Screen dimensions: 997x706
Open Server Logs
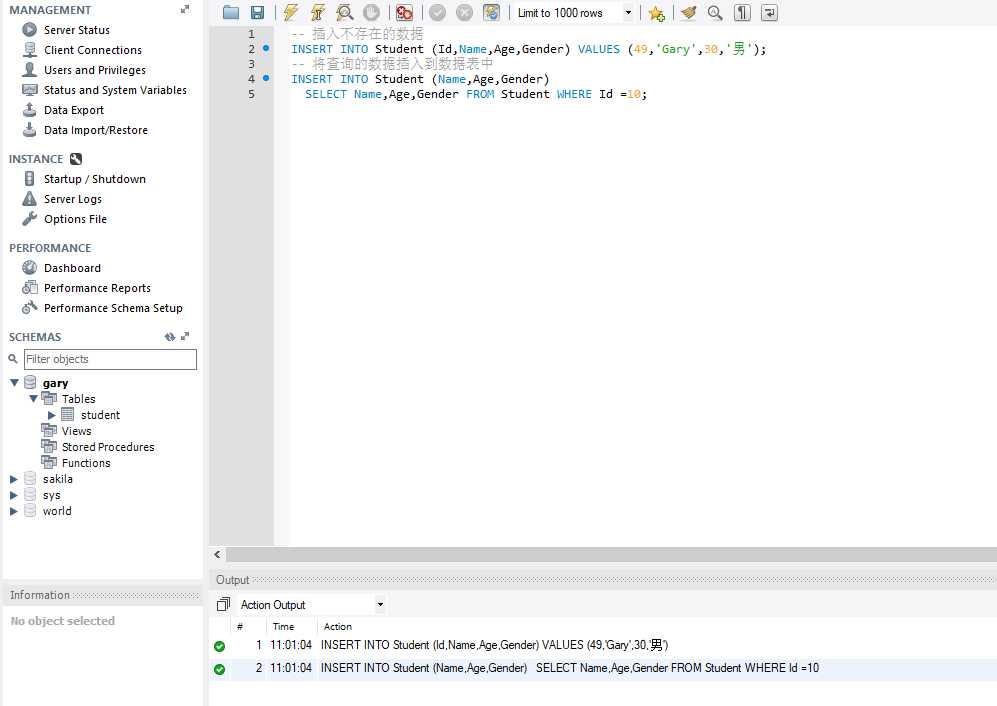point(72,199)
